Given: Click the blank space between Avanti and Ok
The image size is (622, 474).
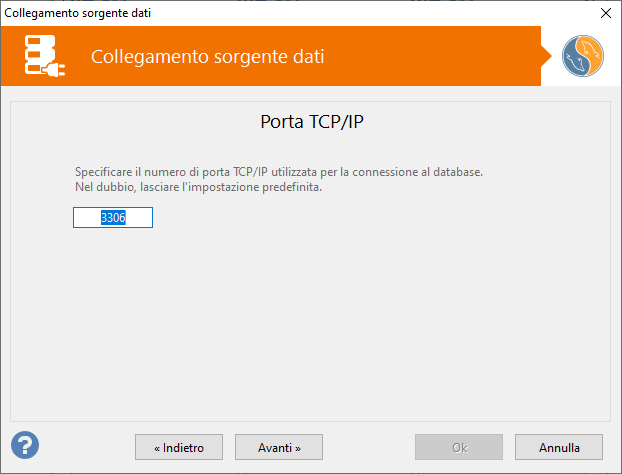Looking at the screenshot, I should (368, 448).
